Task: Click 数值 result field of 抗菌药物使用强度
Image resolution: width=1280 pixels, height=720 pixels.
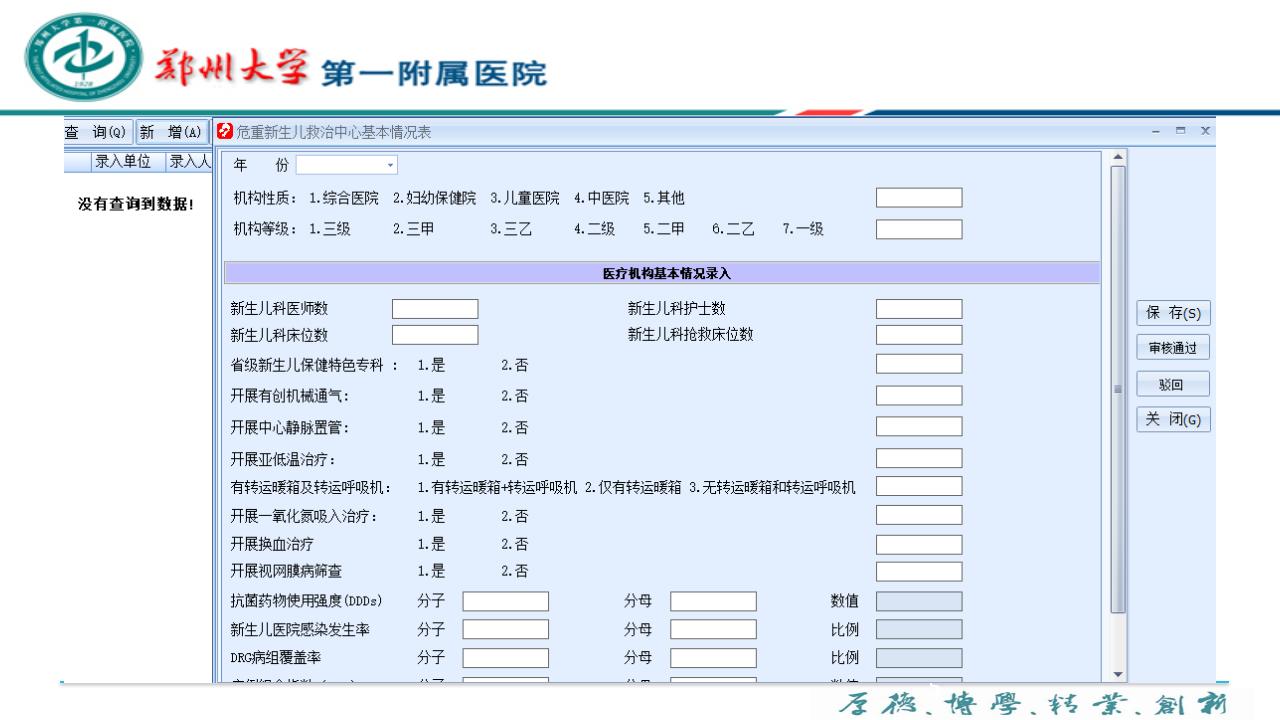Action: (919, 601)
